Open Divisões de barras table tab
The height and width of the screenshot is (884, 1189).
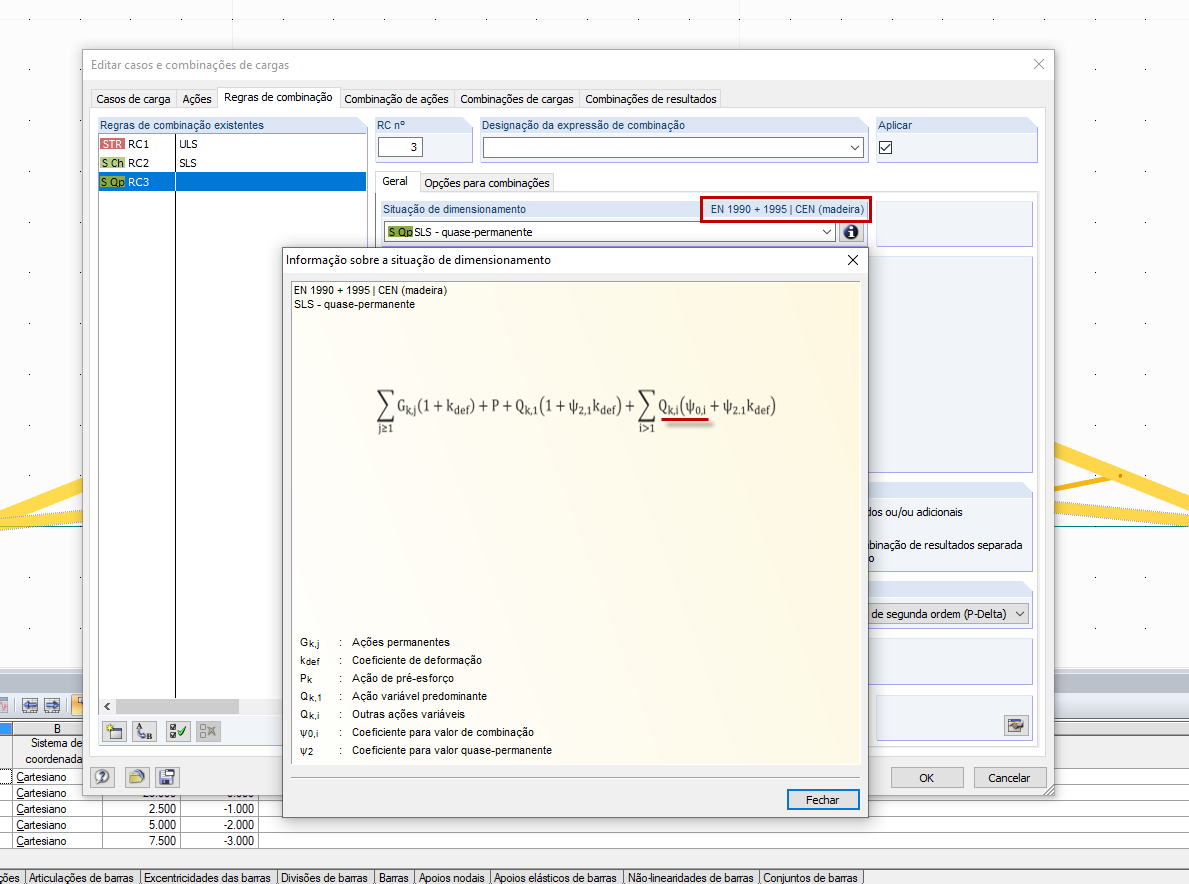pyautogui.click(x=325, y=877)
